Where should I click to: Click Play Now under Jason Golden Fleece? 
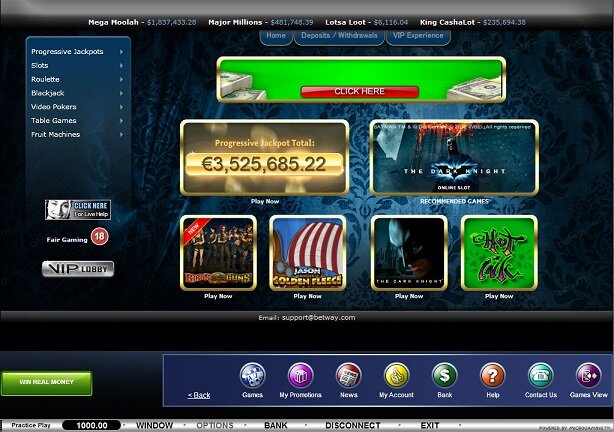pyautogui.click(x=307, y=296)
